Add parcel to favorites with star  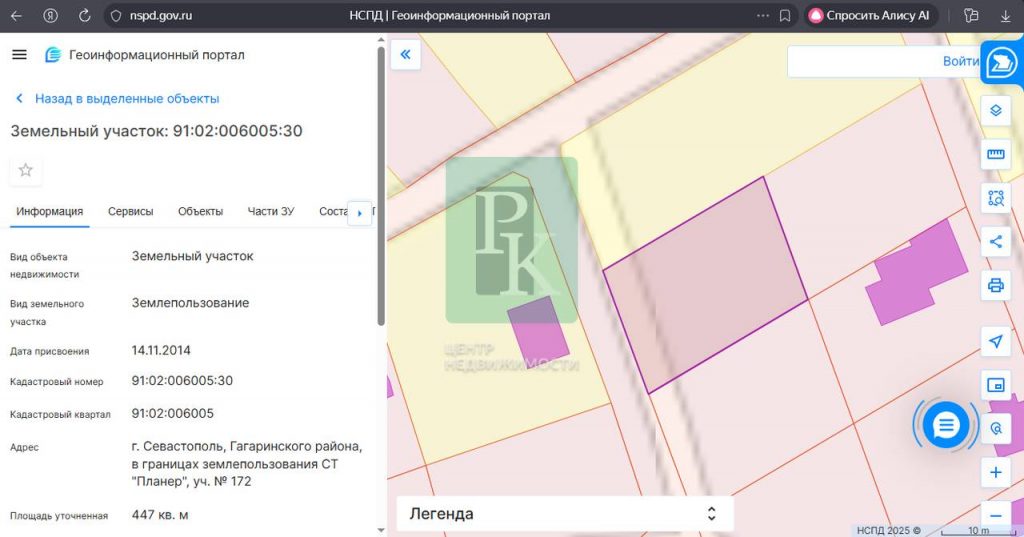pyautogui.click(x=26, y=171)
